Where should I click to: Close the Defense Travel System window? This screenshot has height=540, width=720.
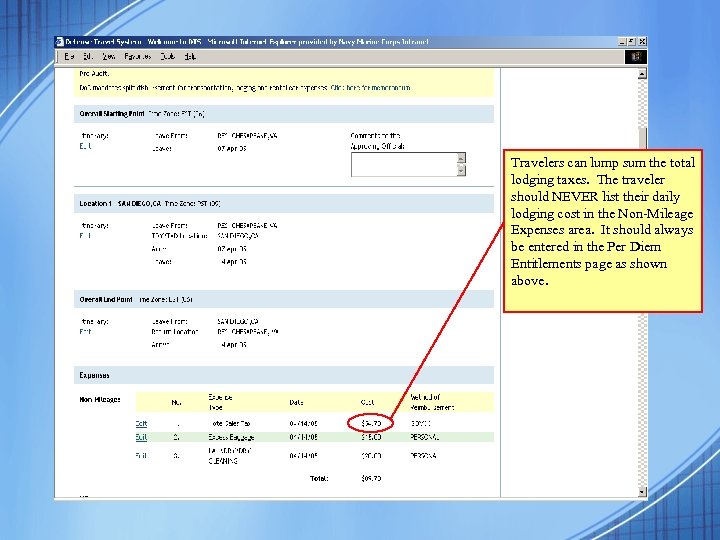coord(642,42)
